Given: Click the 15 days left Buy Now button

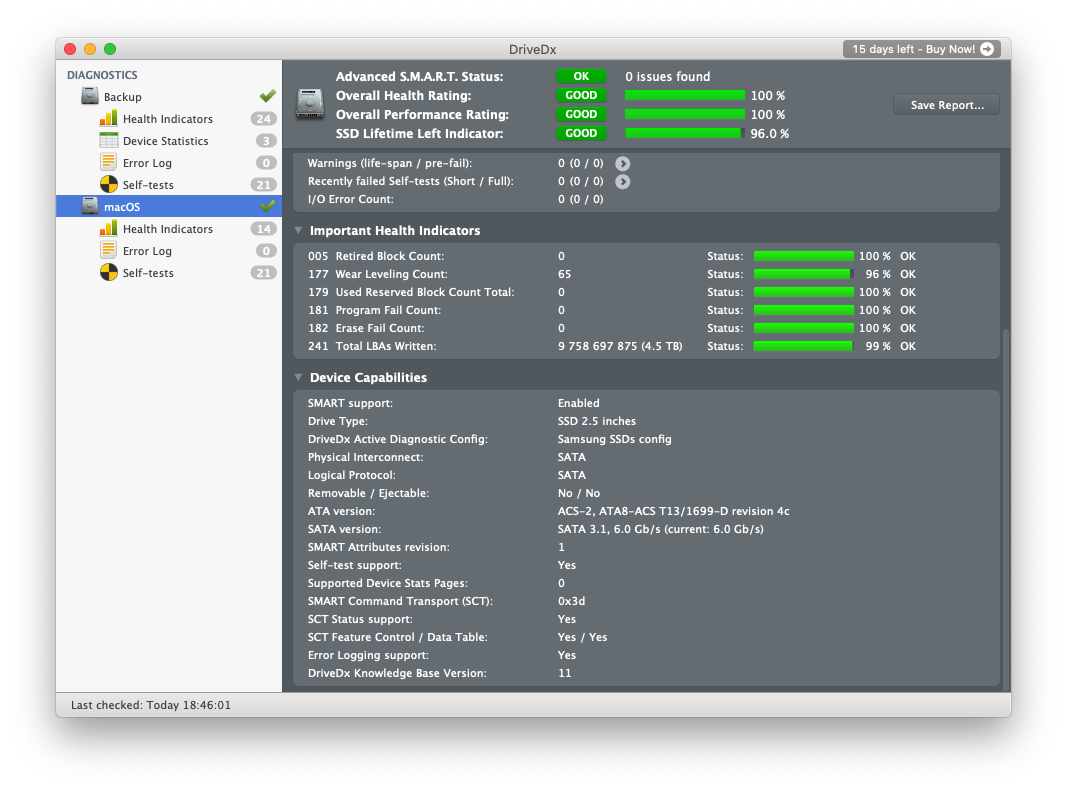Looking at the screenshot, I should coord(922,49).
